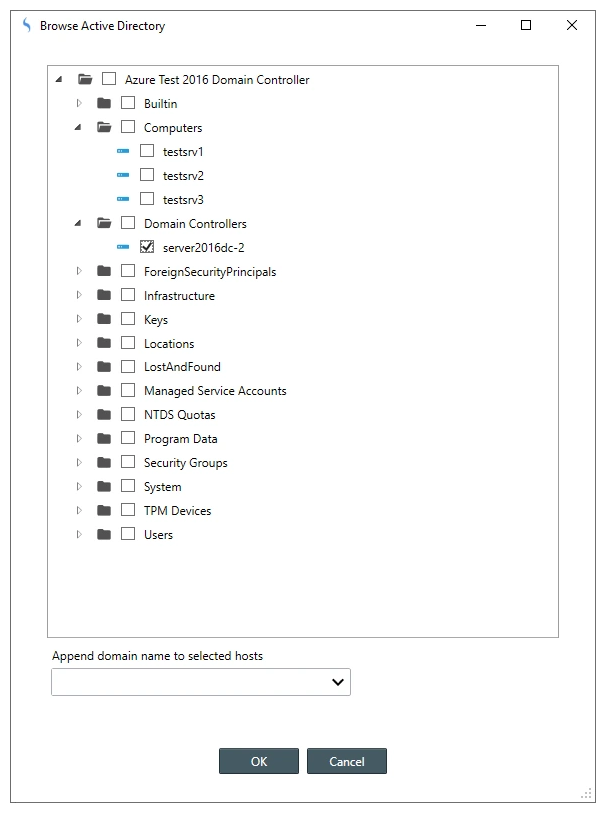The height and width of the screenshot is (813, 606).
Task: Click the testsrv1 computer host icon
Action: 123,152
